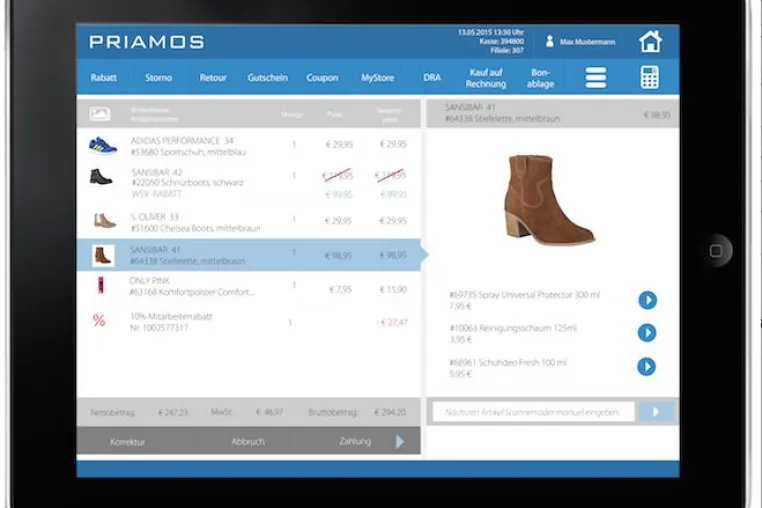Click the detail header price € 98,95
762x508 pixels.
click(657, 115)
